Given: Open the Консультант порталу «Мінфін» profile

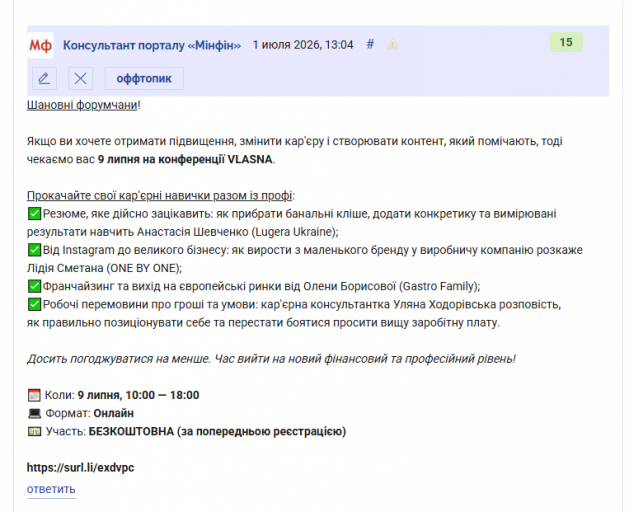Looking at the screenshot, I should (152, 45).
